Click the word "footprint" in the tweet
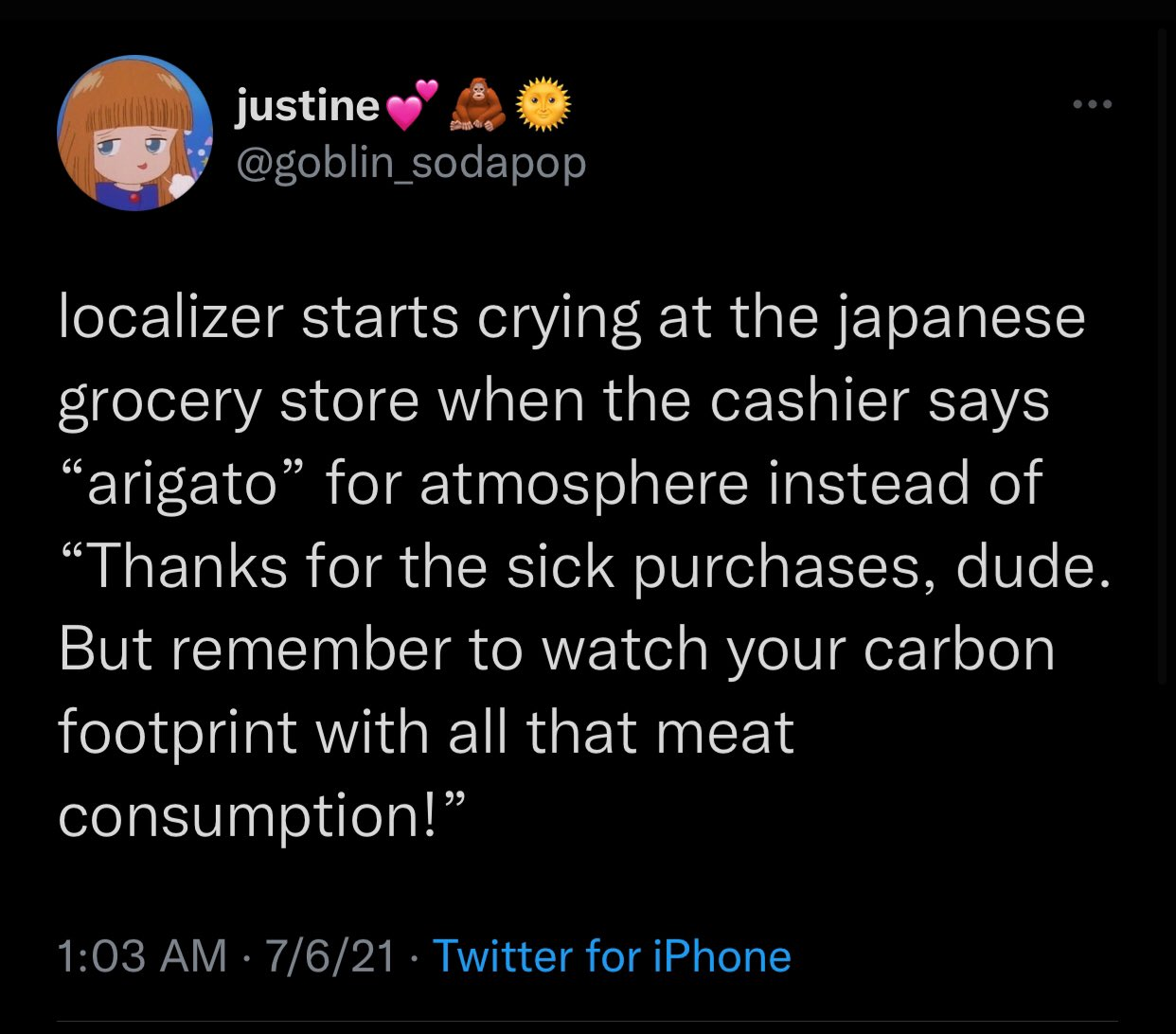Image resolution: width=1176 pixels, height=1034 pixels. [176, 733]
